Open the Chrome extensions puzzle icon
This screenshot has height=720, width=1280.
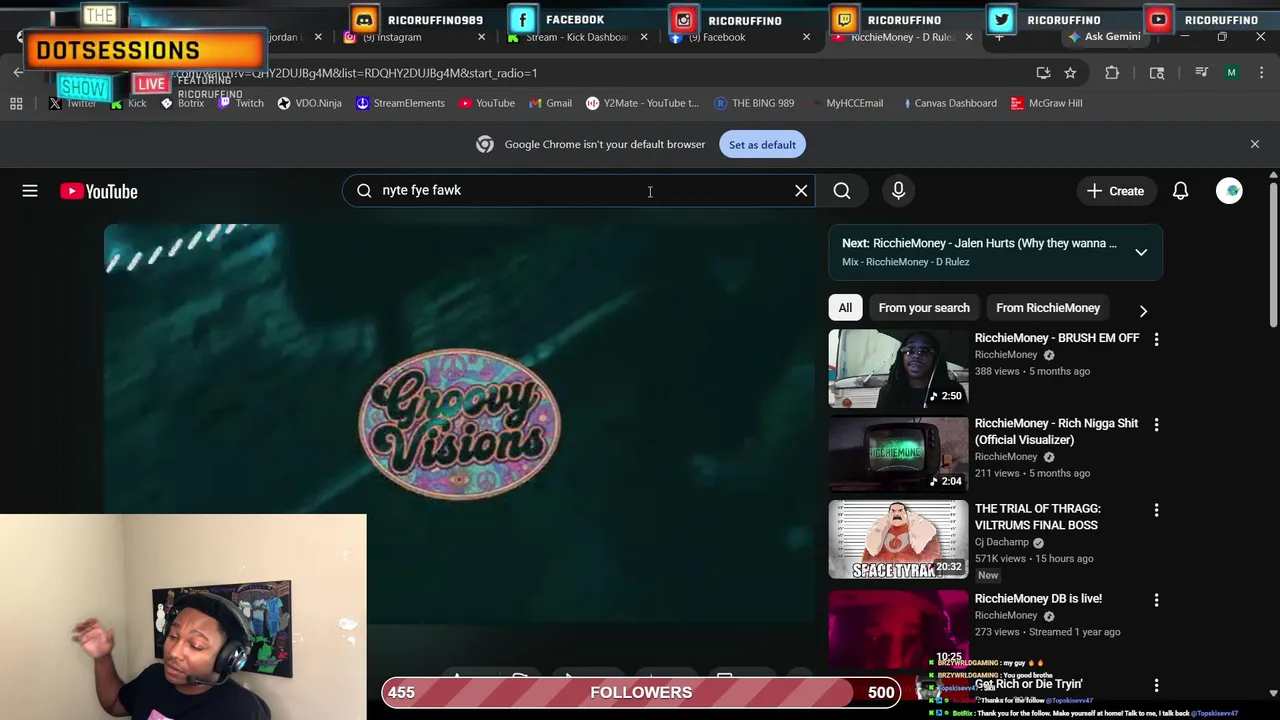coord(1112,73)
